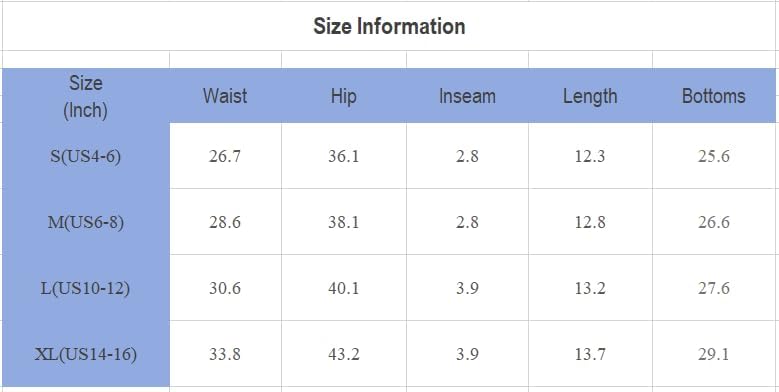This screenshot has width=779, height=392.
Task: Select the cell containing 43.2
Action: click(344, 354)
